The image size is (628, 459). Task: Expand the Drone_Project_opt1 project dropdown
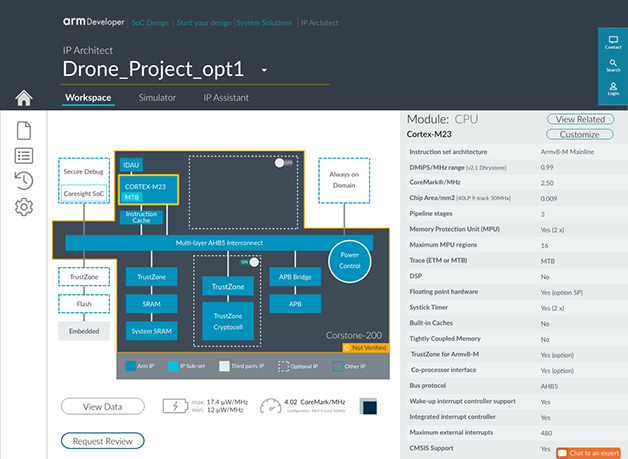click(265, 71)
